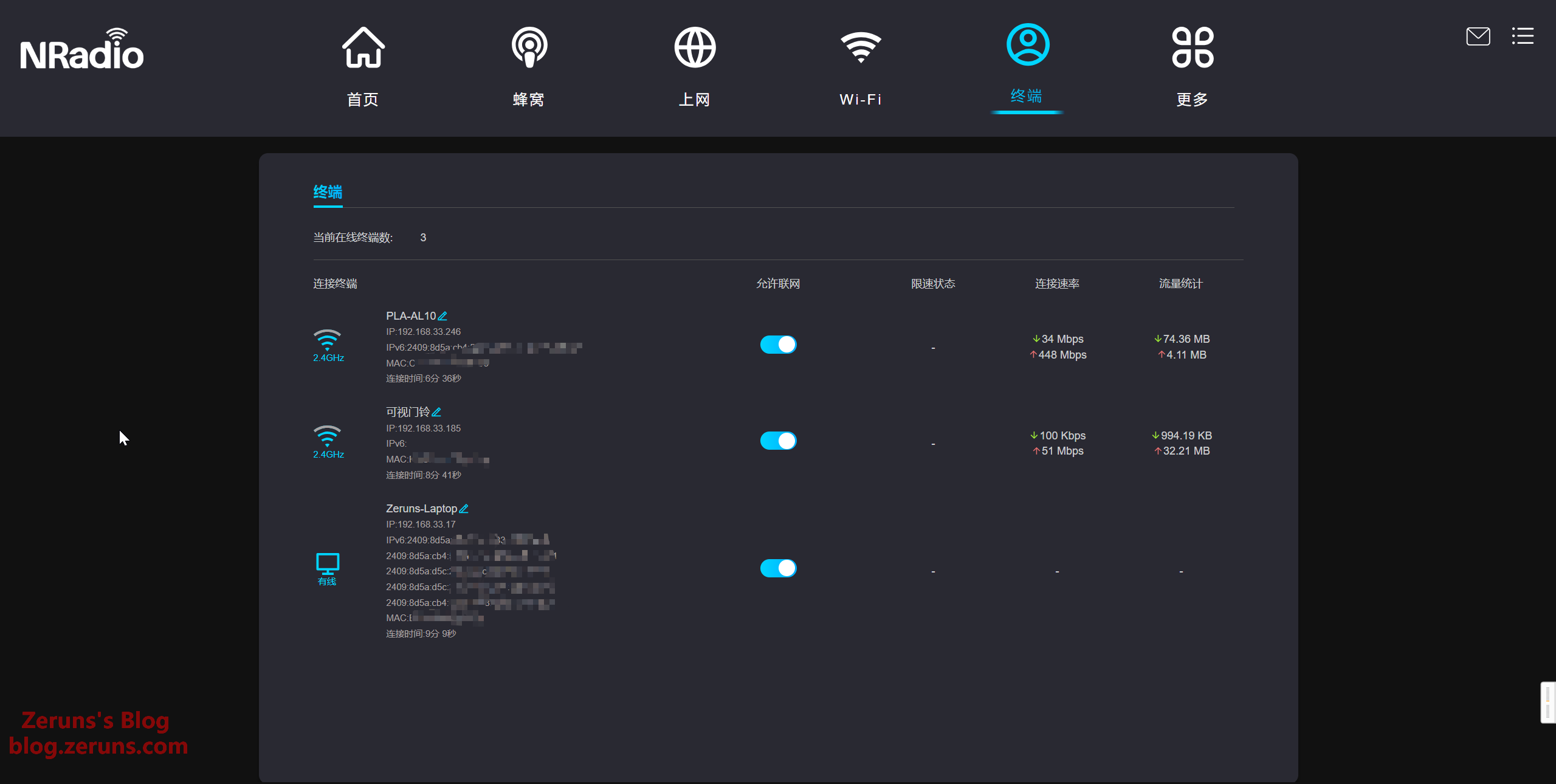Click the 终端 user circle icon
The width and height of the screenshot is (1556, 784).
point(1027,45)
